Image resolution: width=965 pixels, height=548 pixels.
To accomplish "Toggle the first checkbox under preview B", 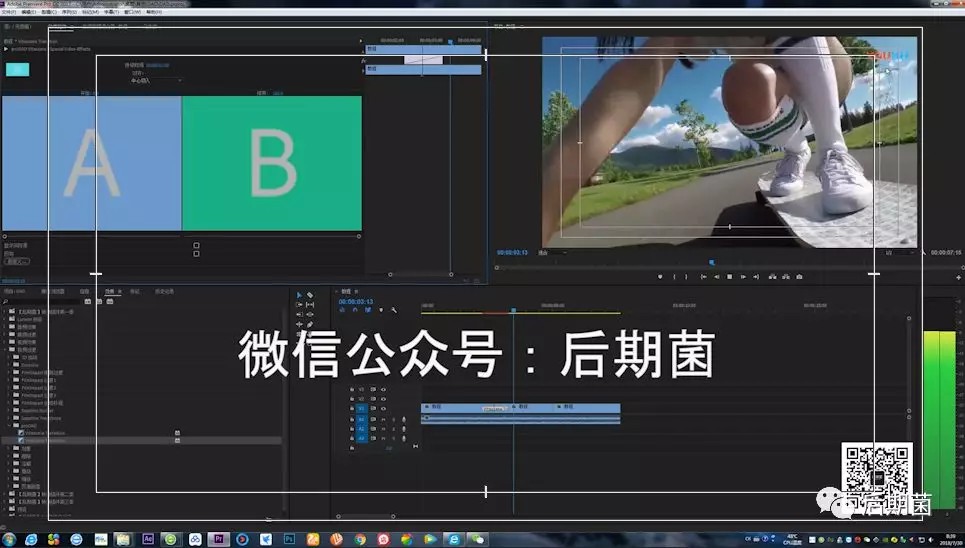I will click(x=196, y=245).
